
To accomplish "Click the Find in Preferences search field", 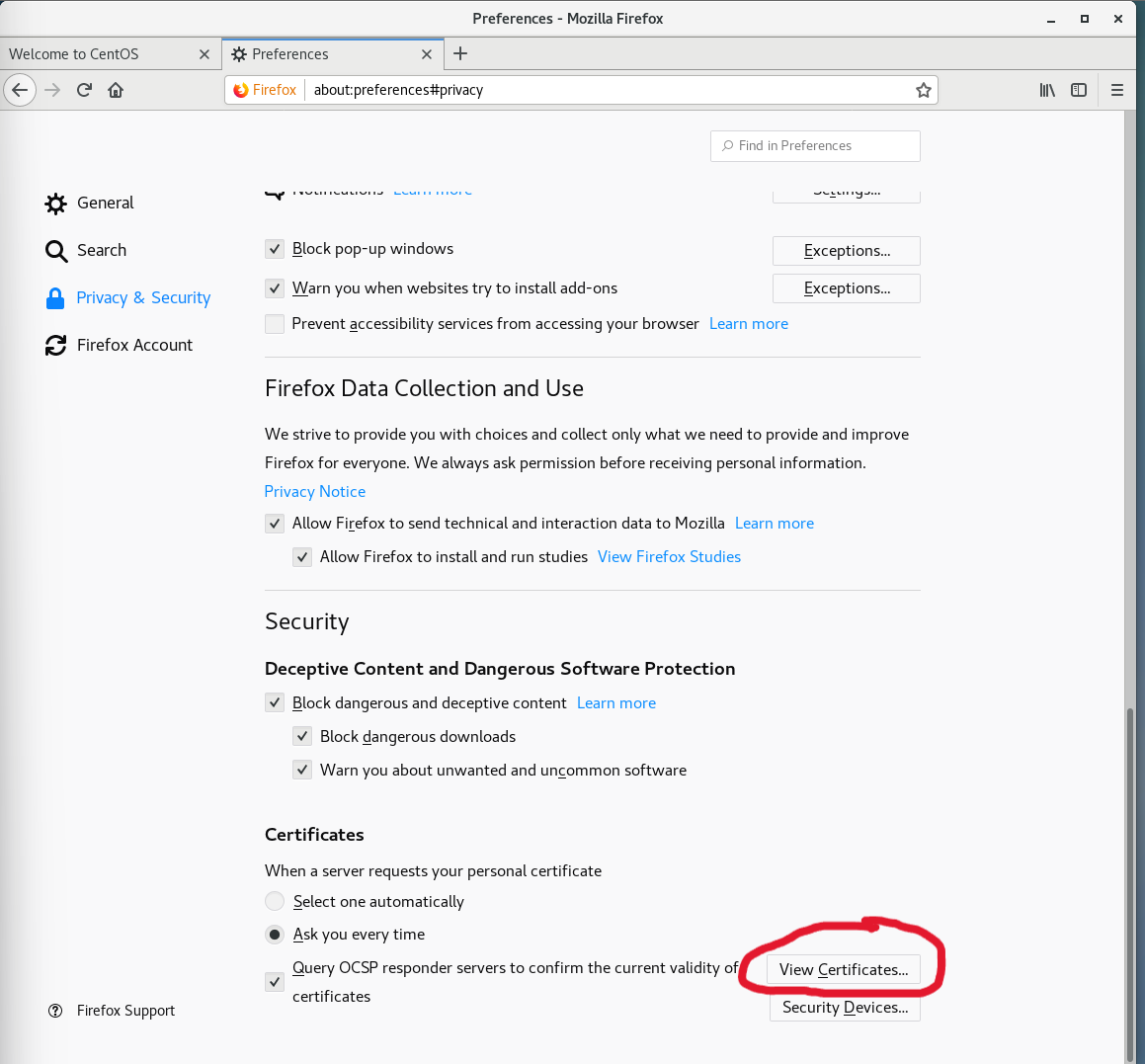I will pyautogui.click(x=815, y=146).
